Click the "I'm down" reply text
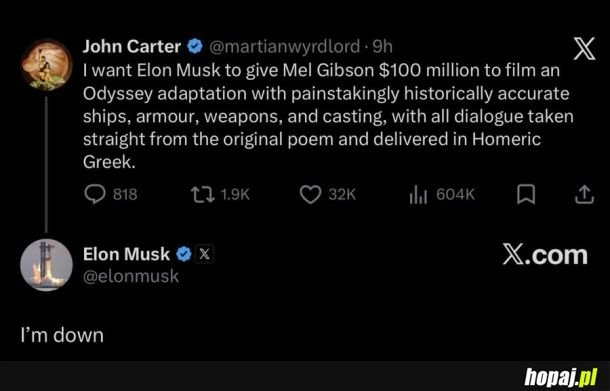The image size is (610, 391). 62,335
